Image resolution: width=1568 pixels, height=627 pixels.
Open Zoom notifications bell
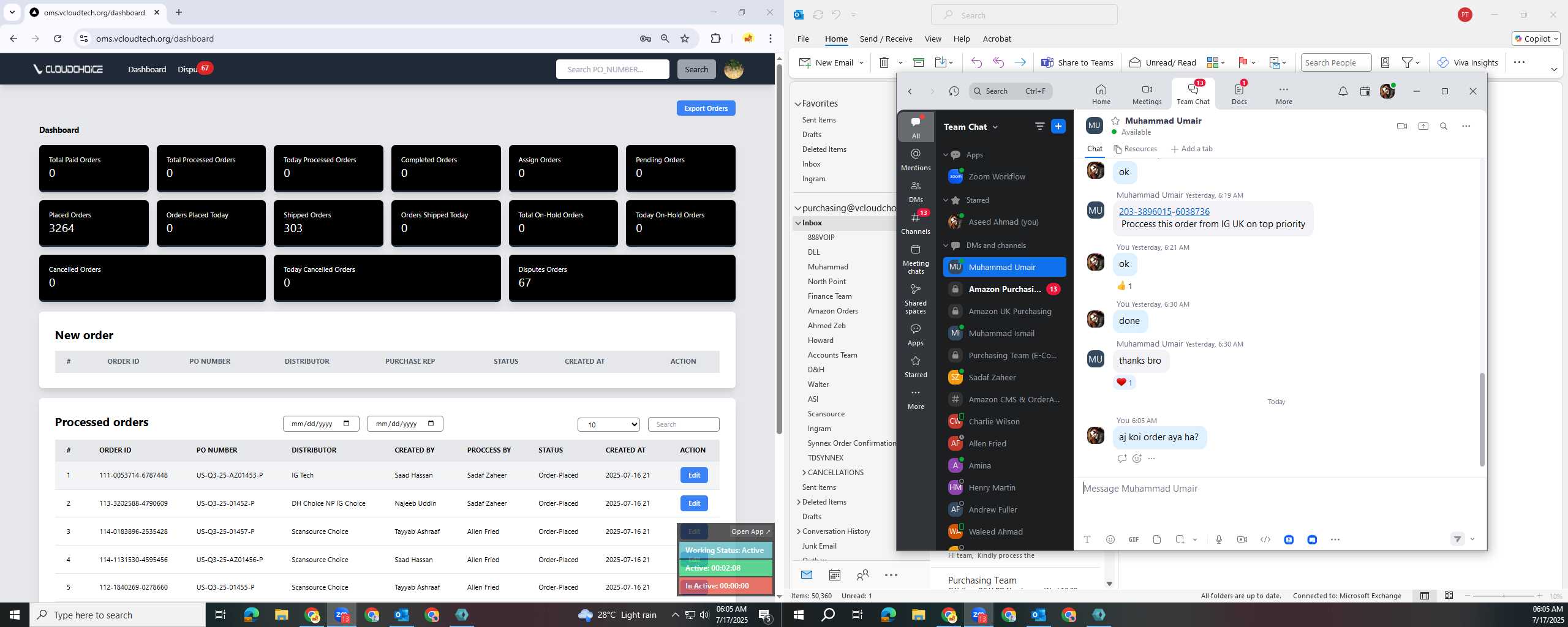(x=1343, y=91)
